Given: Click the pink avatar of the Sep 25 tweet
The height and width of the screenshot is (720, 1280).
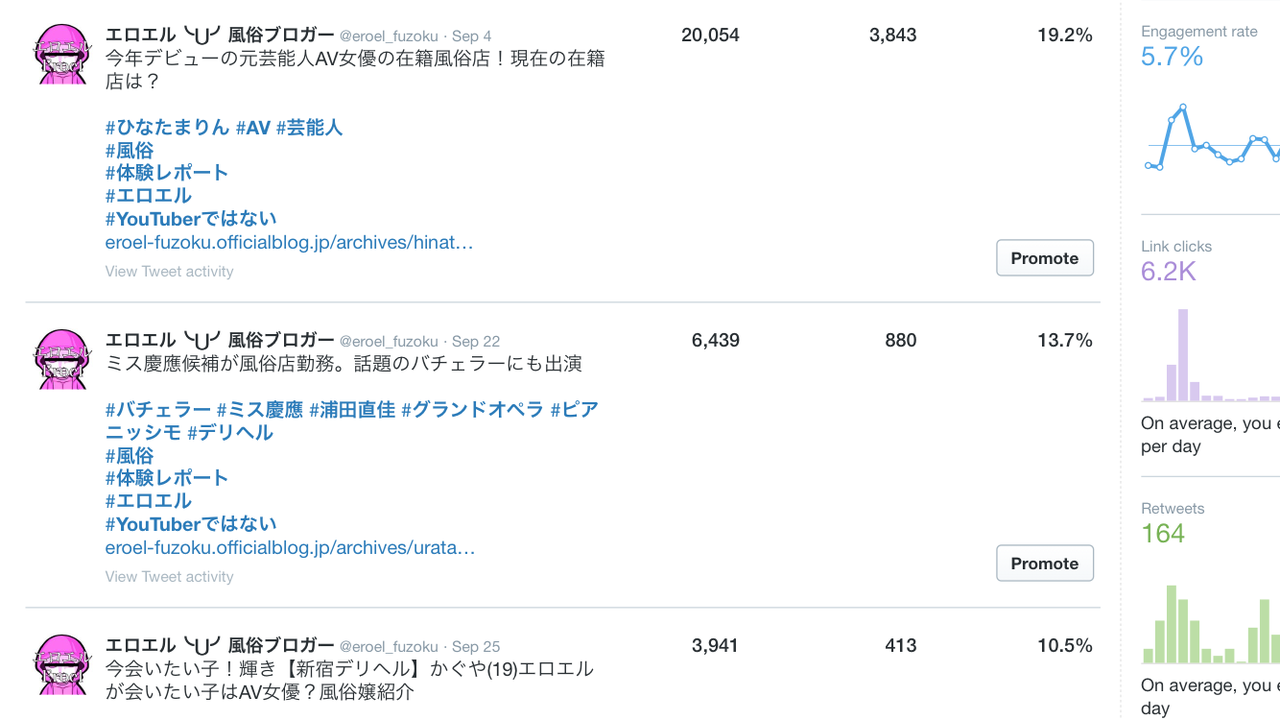Looking at the screenshot, I should point(63,664).
